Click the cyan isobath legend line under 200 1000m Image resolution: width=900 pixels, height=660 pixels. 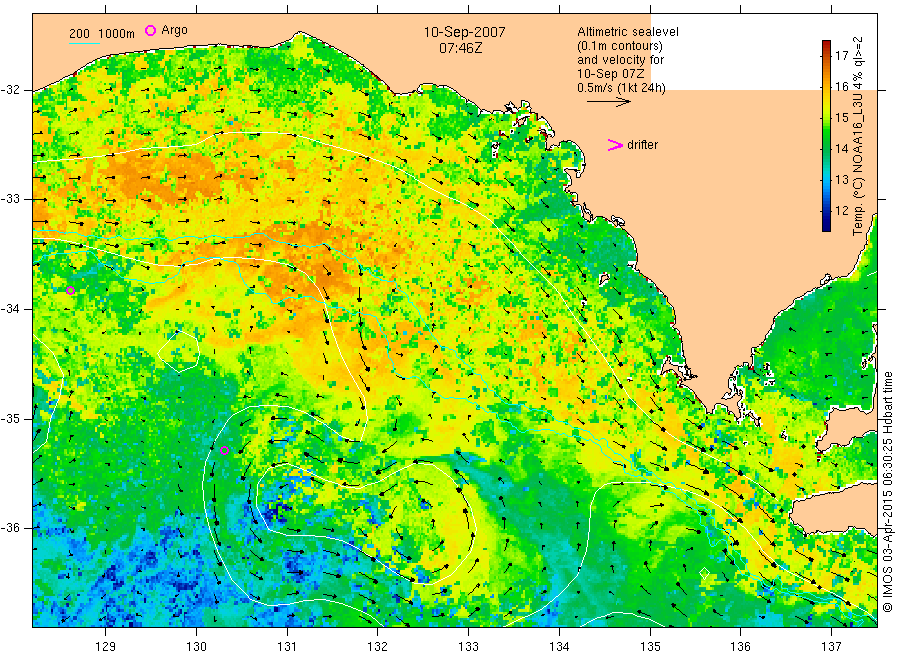click(84, 42)
